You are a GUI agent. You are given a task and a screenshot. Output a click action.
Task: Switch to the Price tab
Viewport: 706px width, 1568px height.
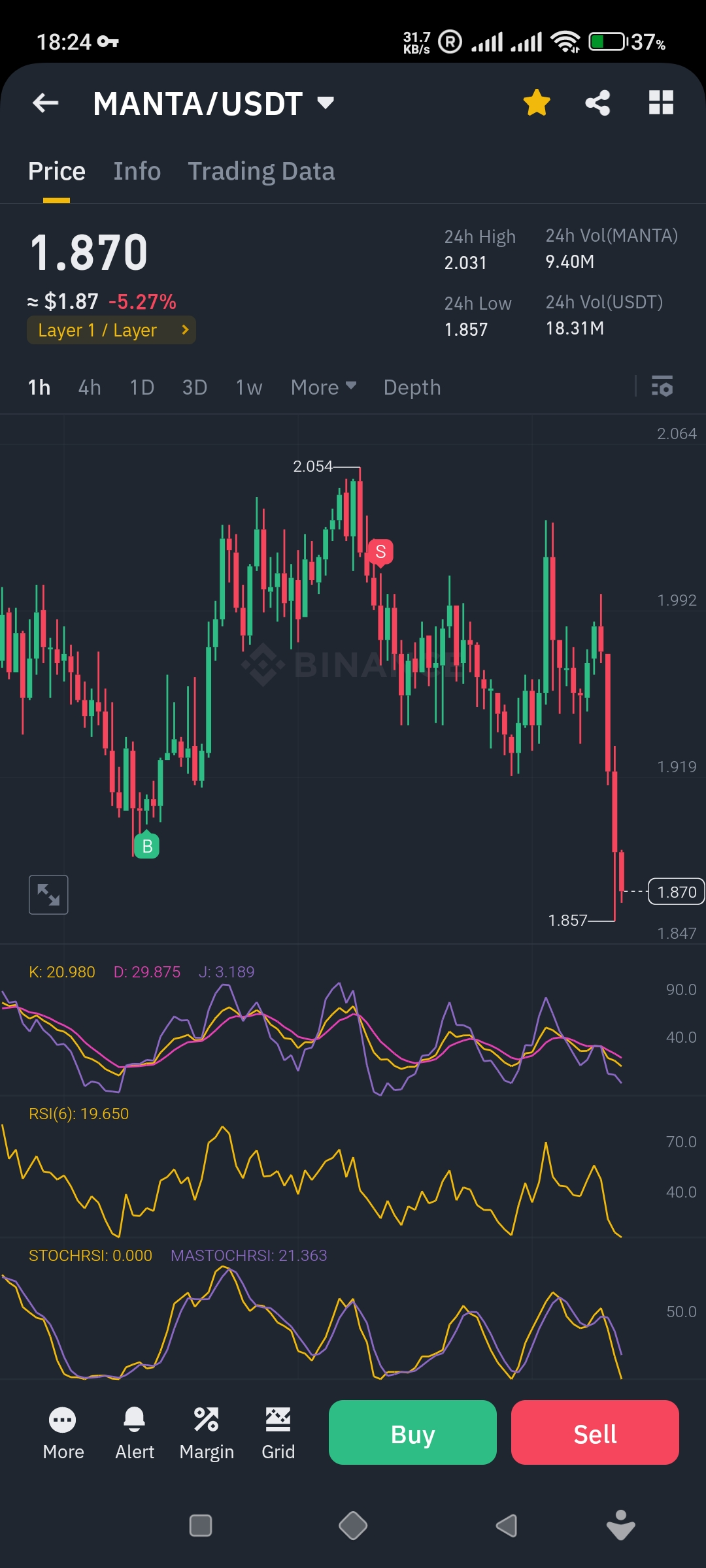click(x=57, y=171)
